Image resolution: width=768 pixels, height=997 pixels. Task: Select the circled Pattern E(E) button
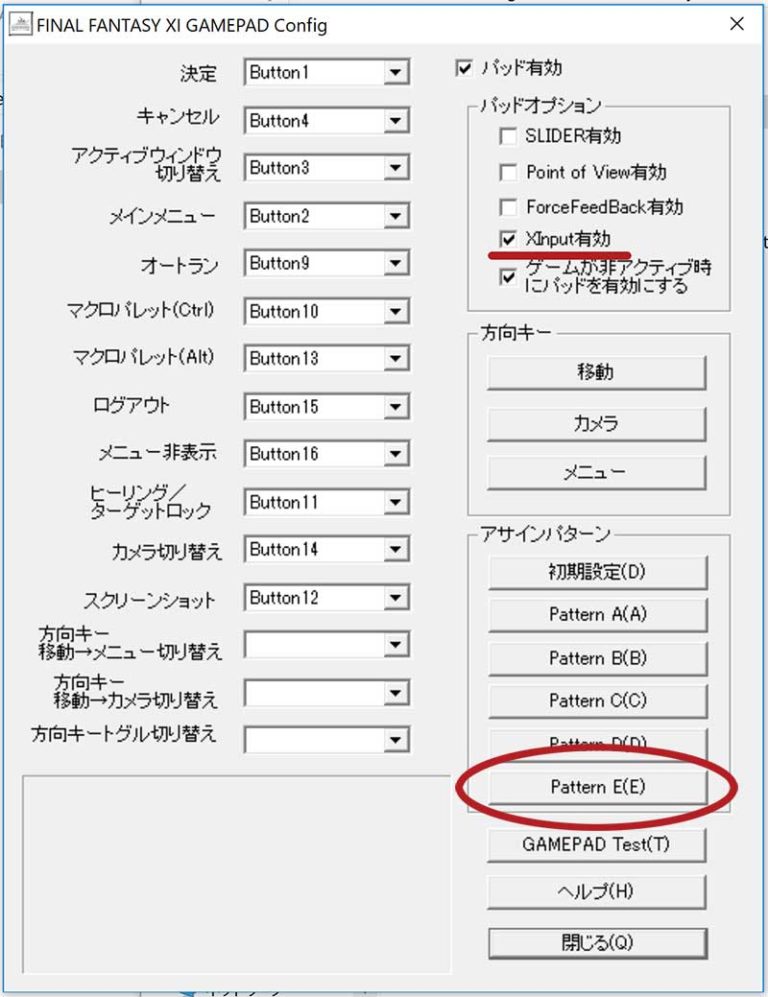(597, 786)
